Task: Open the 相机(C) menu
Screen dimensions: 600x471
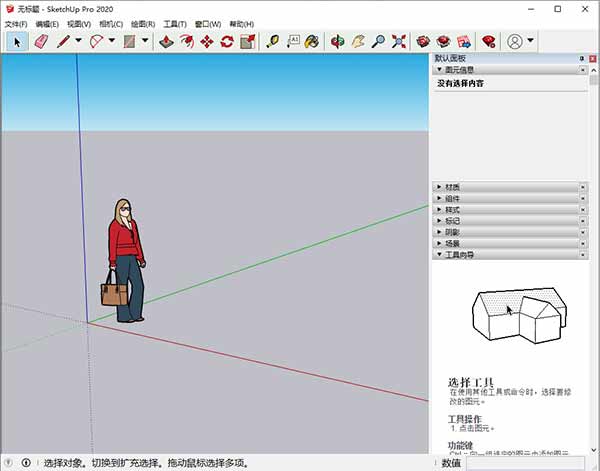Action: pyautogui.click(x=111, y=24)
